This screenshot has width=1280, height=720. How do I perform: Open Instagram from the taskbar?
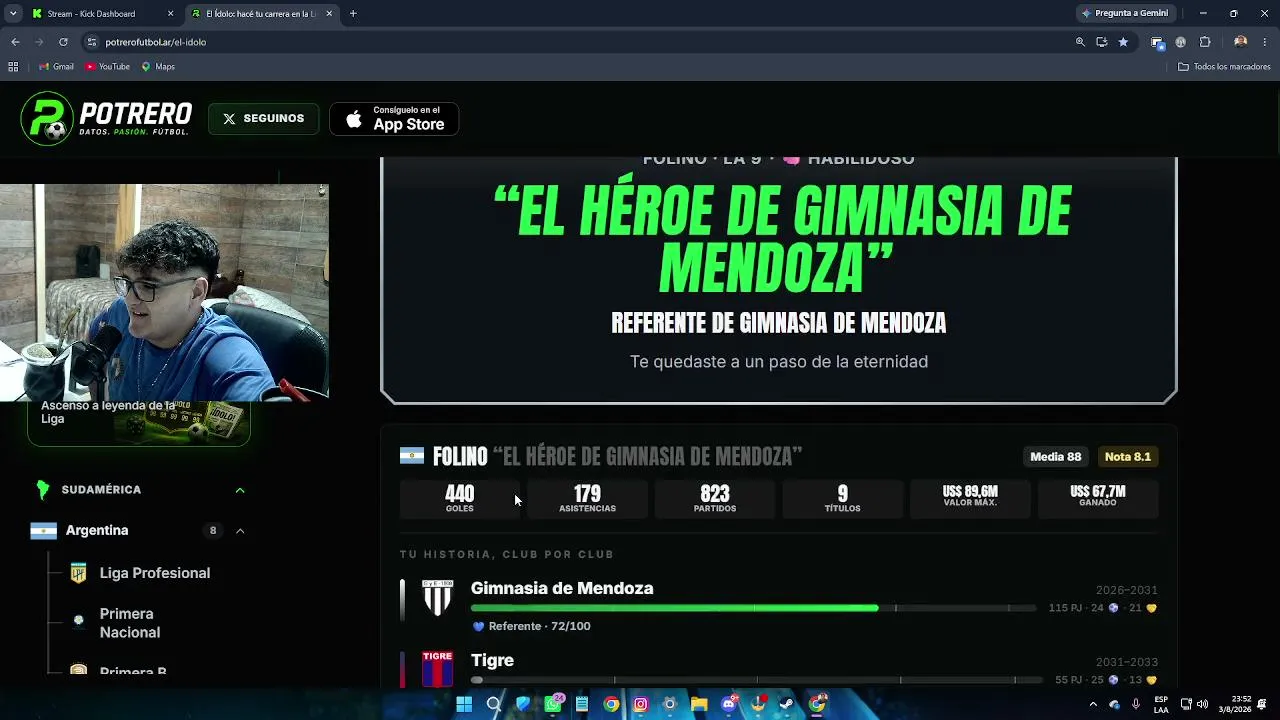(641, 704)
